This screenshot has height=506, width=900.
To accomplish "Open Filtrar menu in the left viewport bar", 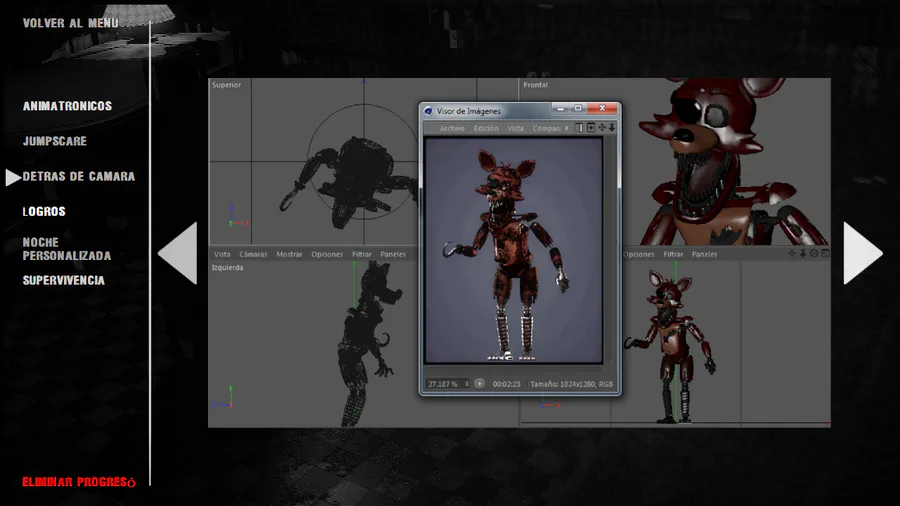I will coord(362,254).
